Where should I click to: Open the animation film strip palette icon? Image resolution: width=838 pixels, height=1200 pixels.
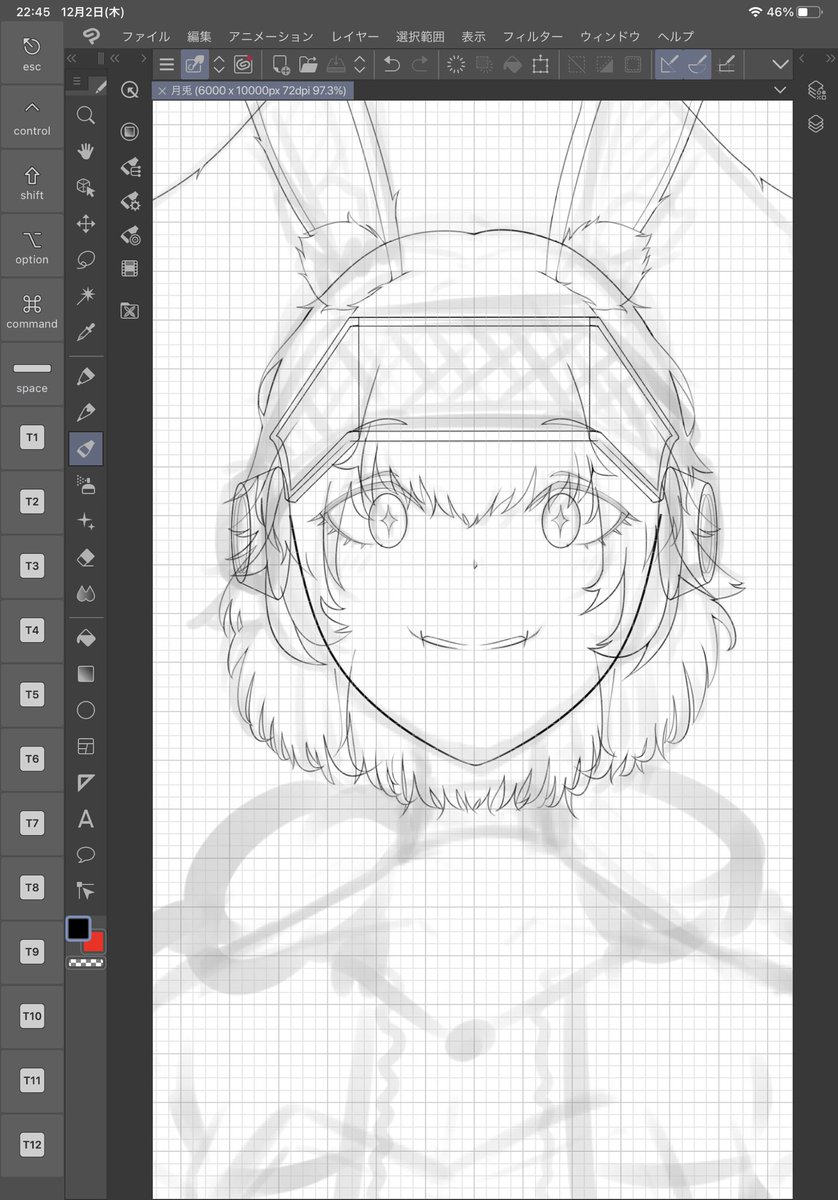129,268
